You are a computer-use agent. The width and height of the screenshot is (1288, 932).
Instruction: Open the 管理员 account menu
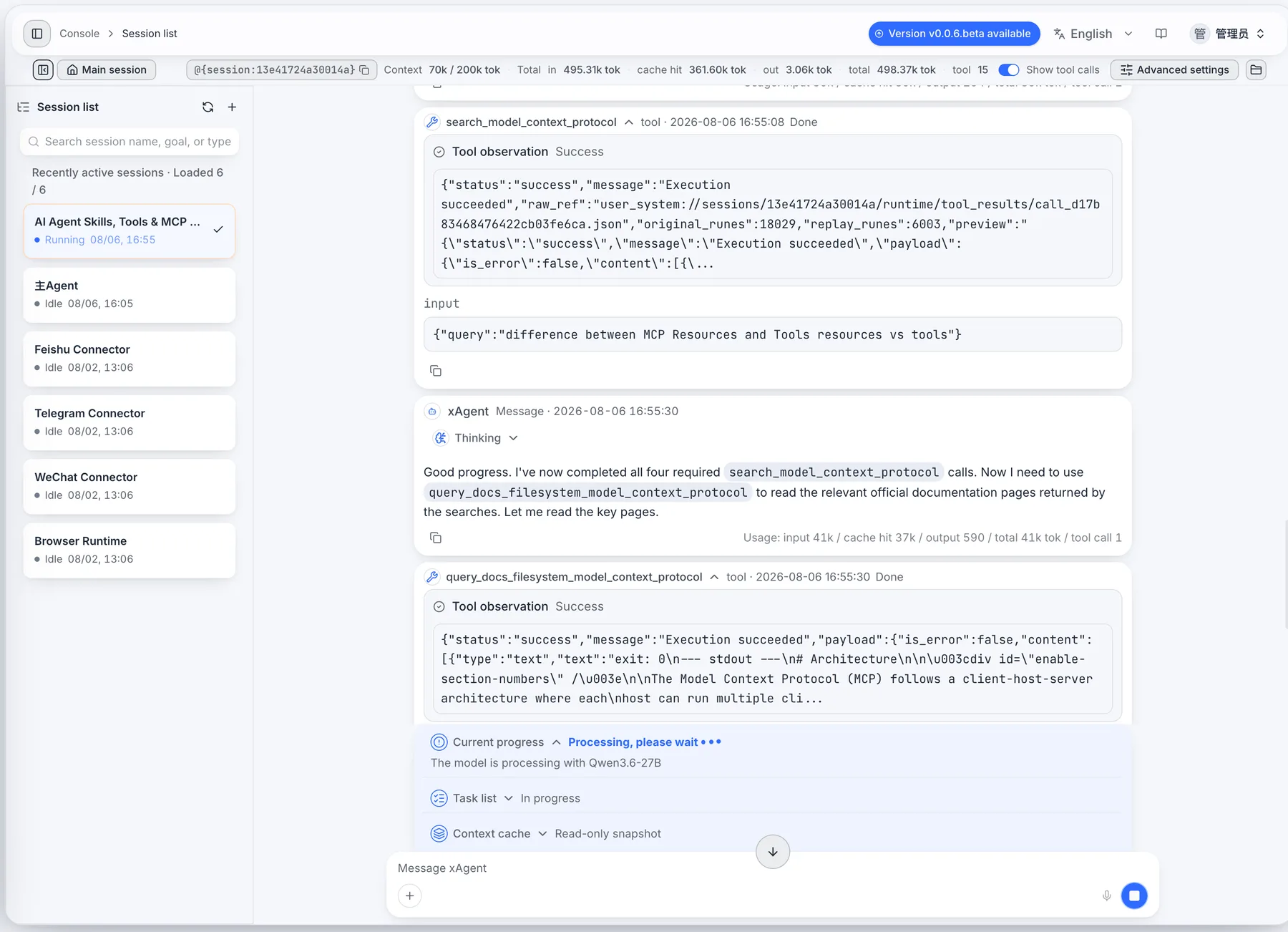point(1228,34)
